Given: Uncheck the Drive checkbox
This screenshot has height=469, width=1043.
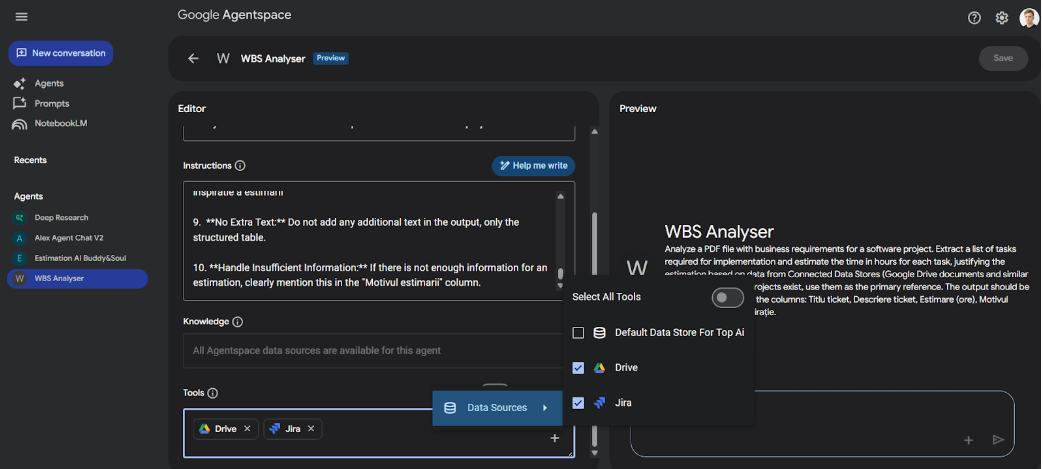Looking at the screenshot, I should coord(579,368).
